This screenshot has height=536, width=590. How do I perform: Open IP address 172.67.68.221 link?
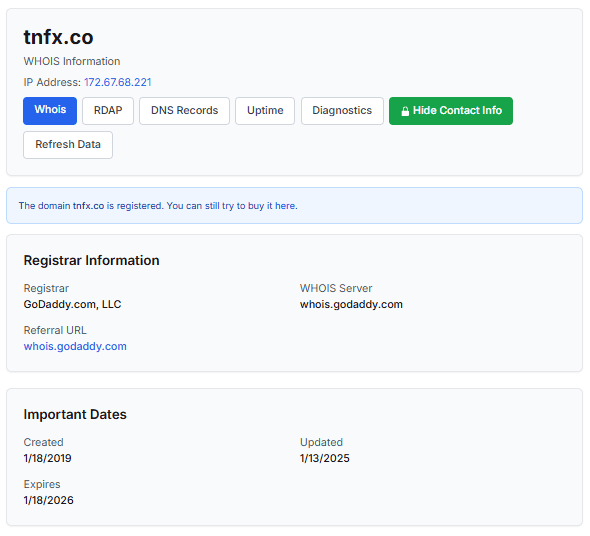pyautogui.click(x=117, y=82)
